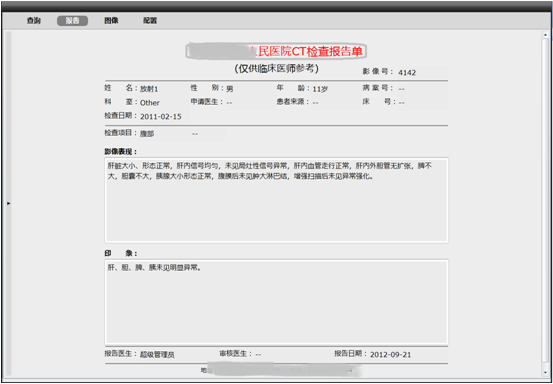The height and width of the screenshot is (384, 553).
Task: Click the age value 11岁
Action: [x=320, y=89]
